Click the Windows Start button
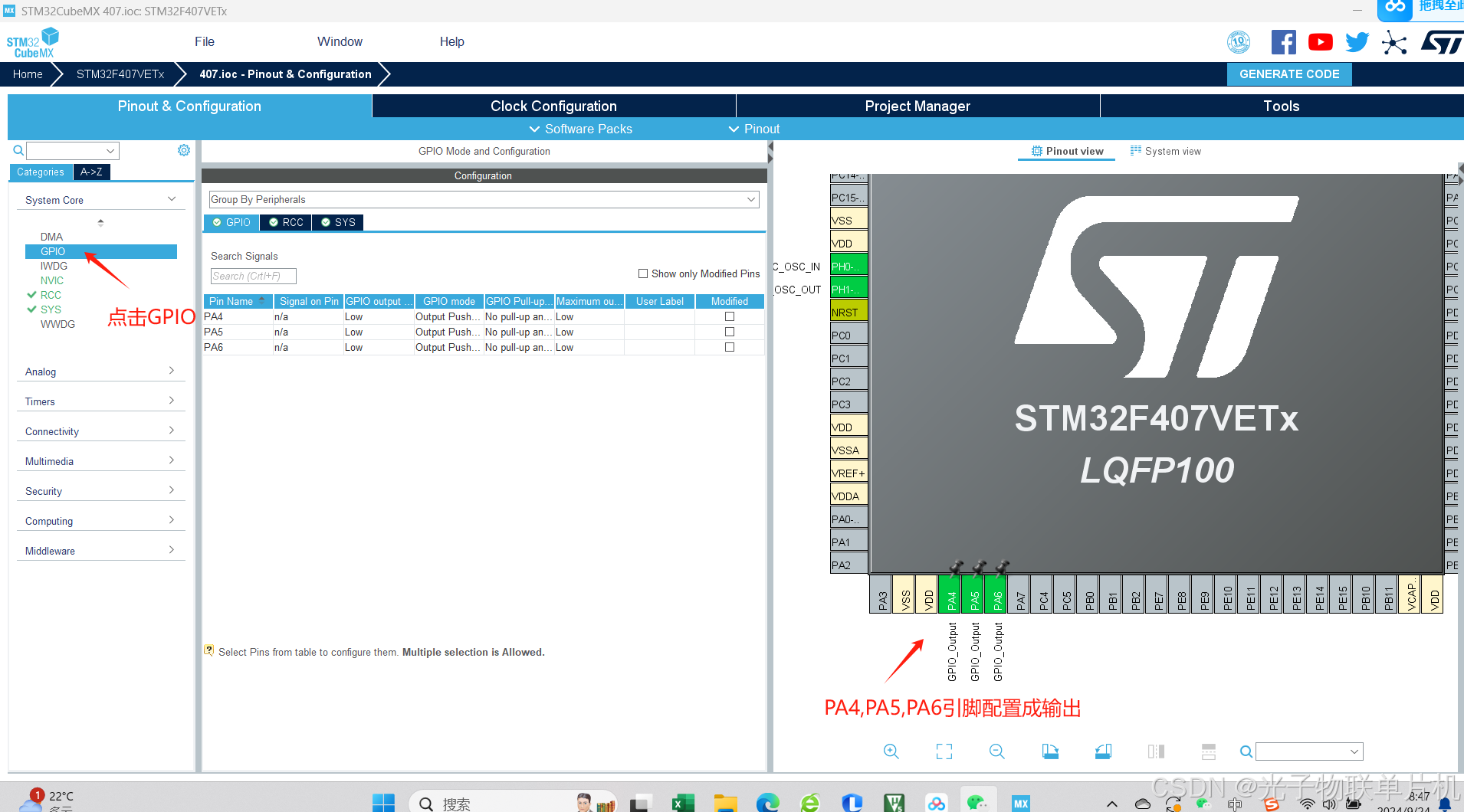1464x812 pixels. (x=383, y=803)
